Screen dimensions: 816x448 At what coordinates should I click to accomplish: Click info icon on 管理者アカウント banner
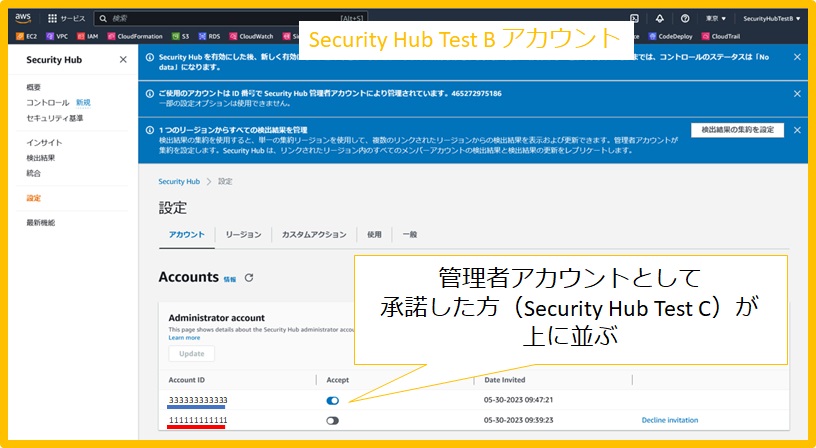coord(150,94)
